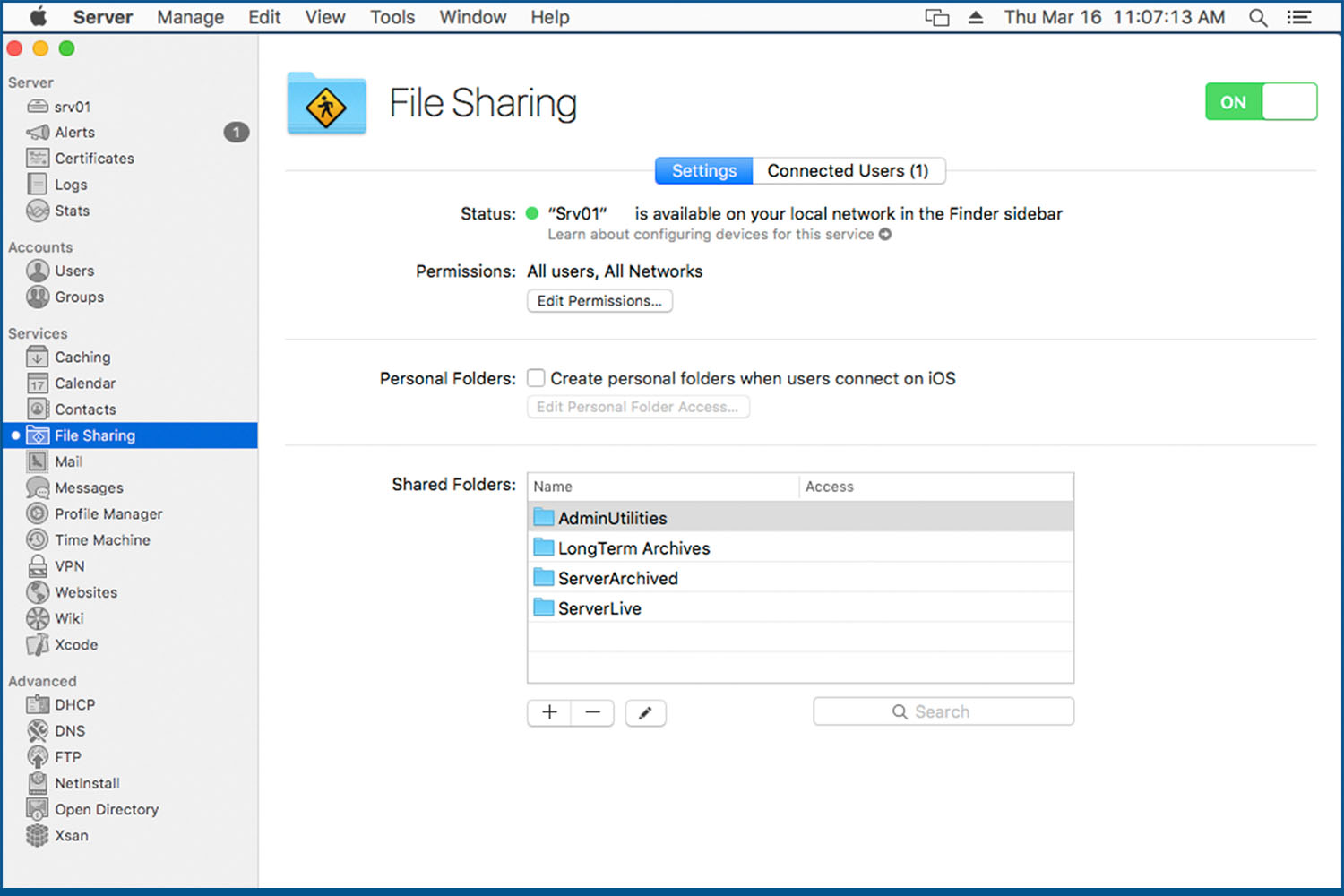The height and width of the screenshot is (896, 1344).
Task: Select ServerLive shared folder
Action: pos(800,607)
